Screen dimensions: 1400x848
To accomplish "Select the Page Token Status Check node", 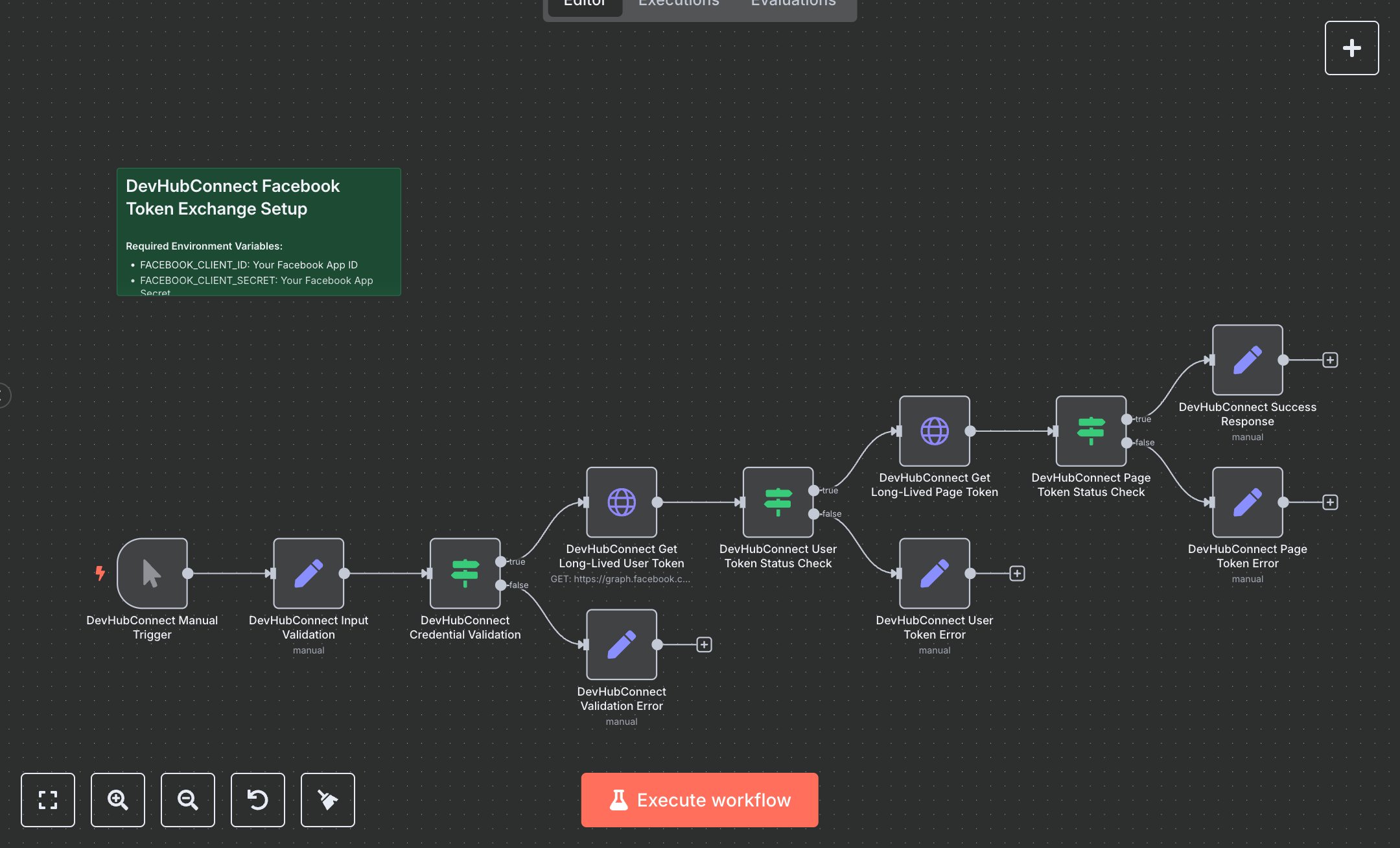I will 1091,430.
